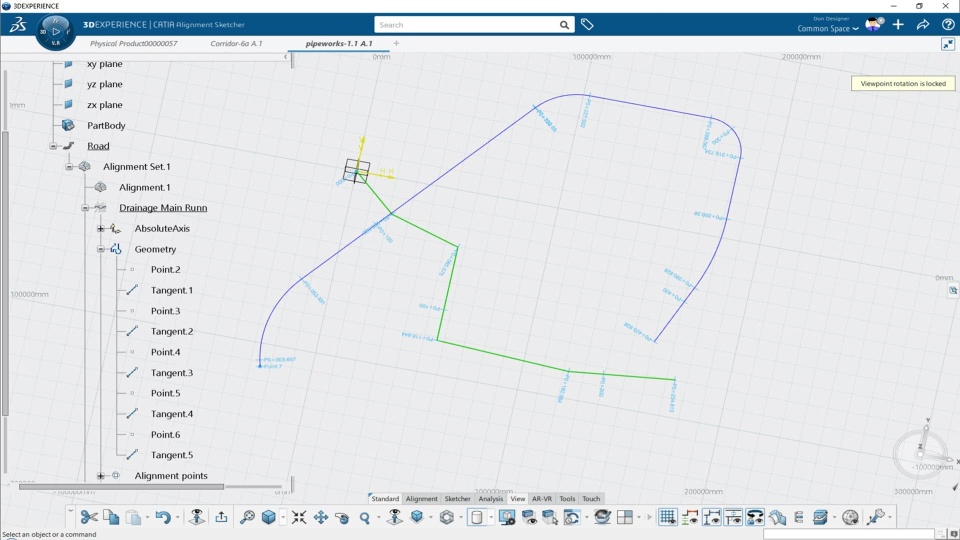Click the four-pane window layout icon

click(x=625, y=517)
